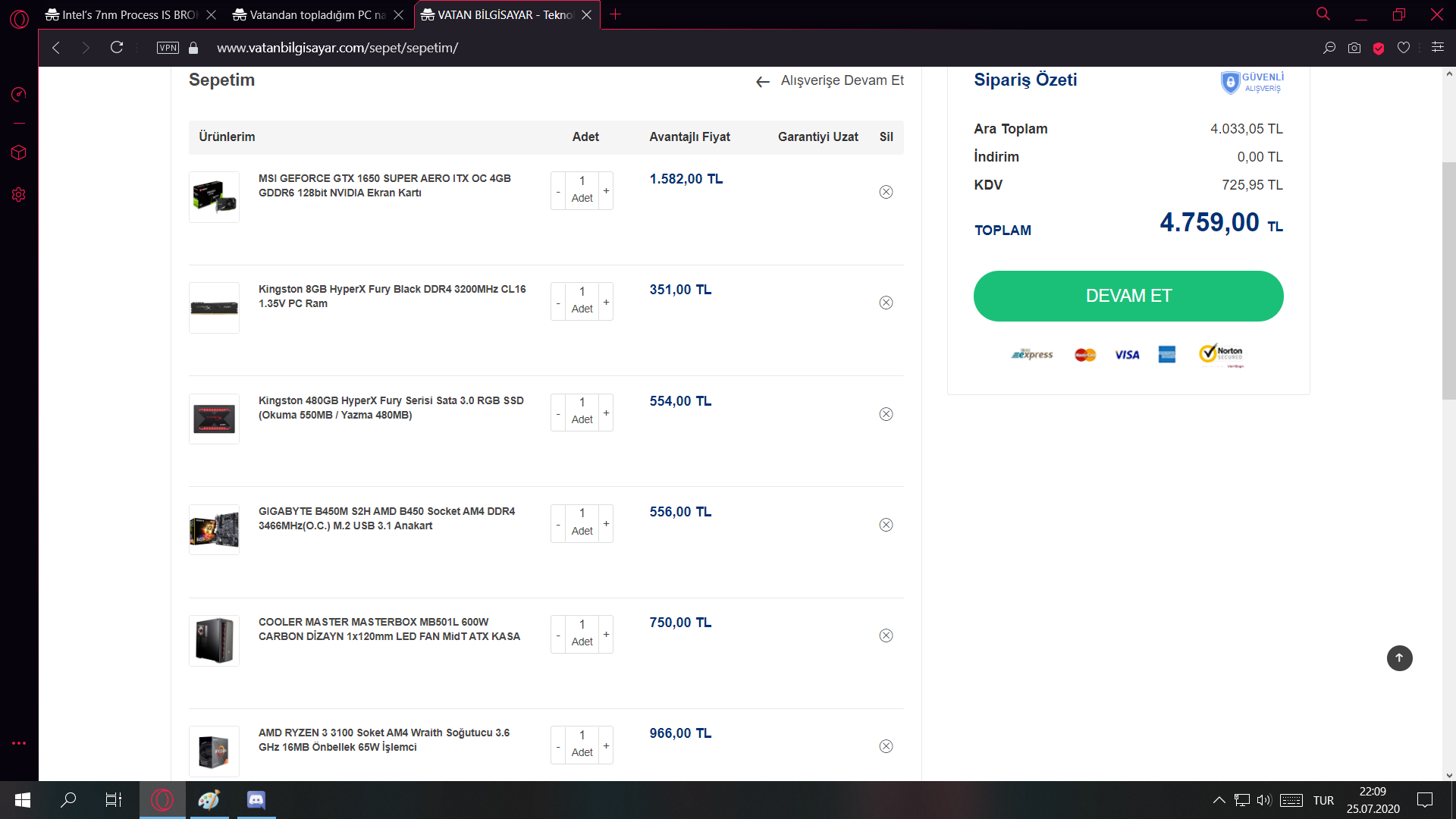This screenshot has width=1456, height=819.
Task: Go back to previous page
Action: point(56,48)
